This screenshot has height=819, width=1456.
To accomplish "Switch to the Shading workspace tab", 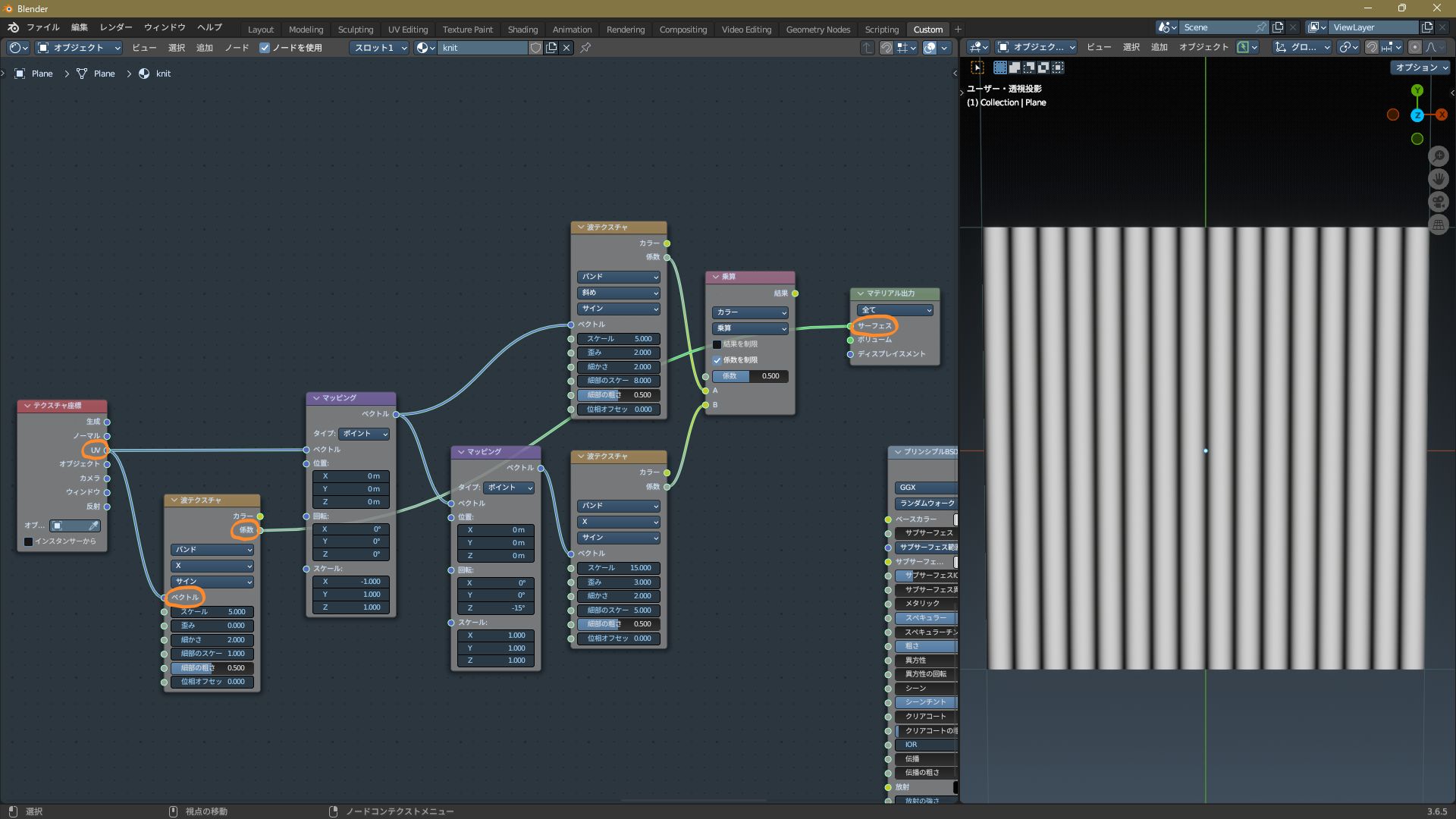I will [x=522, y=30].
